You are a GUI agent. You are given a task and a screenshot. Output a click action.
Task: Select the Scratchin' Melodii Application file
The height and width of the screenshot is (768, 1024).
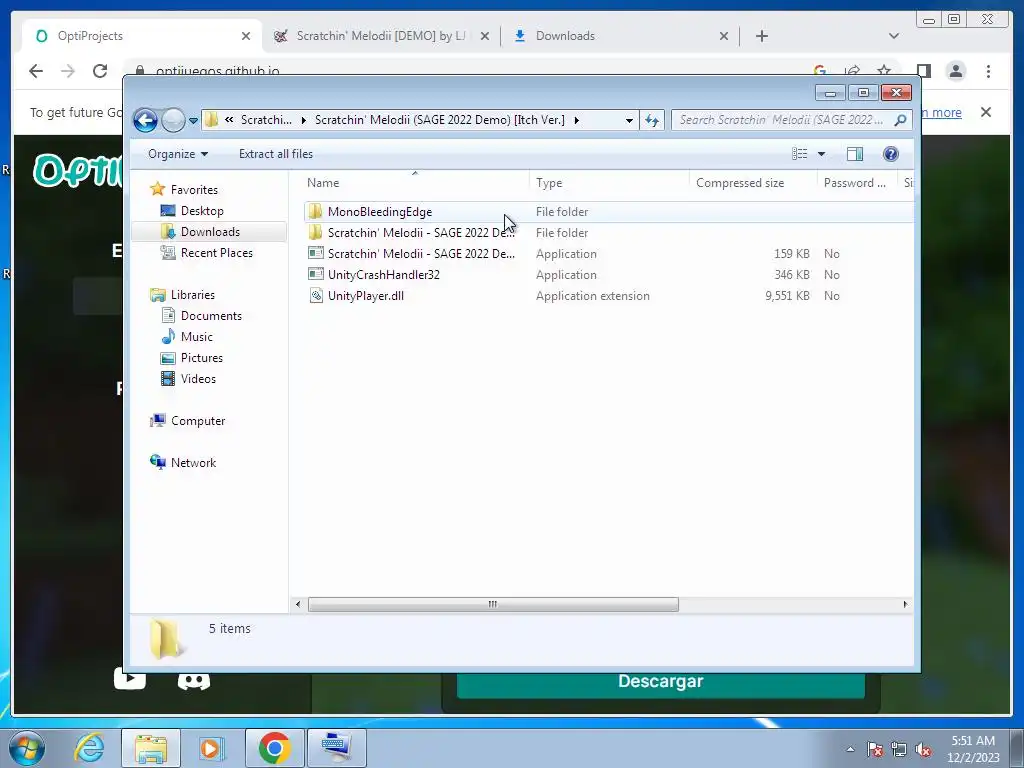(607, 253)
